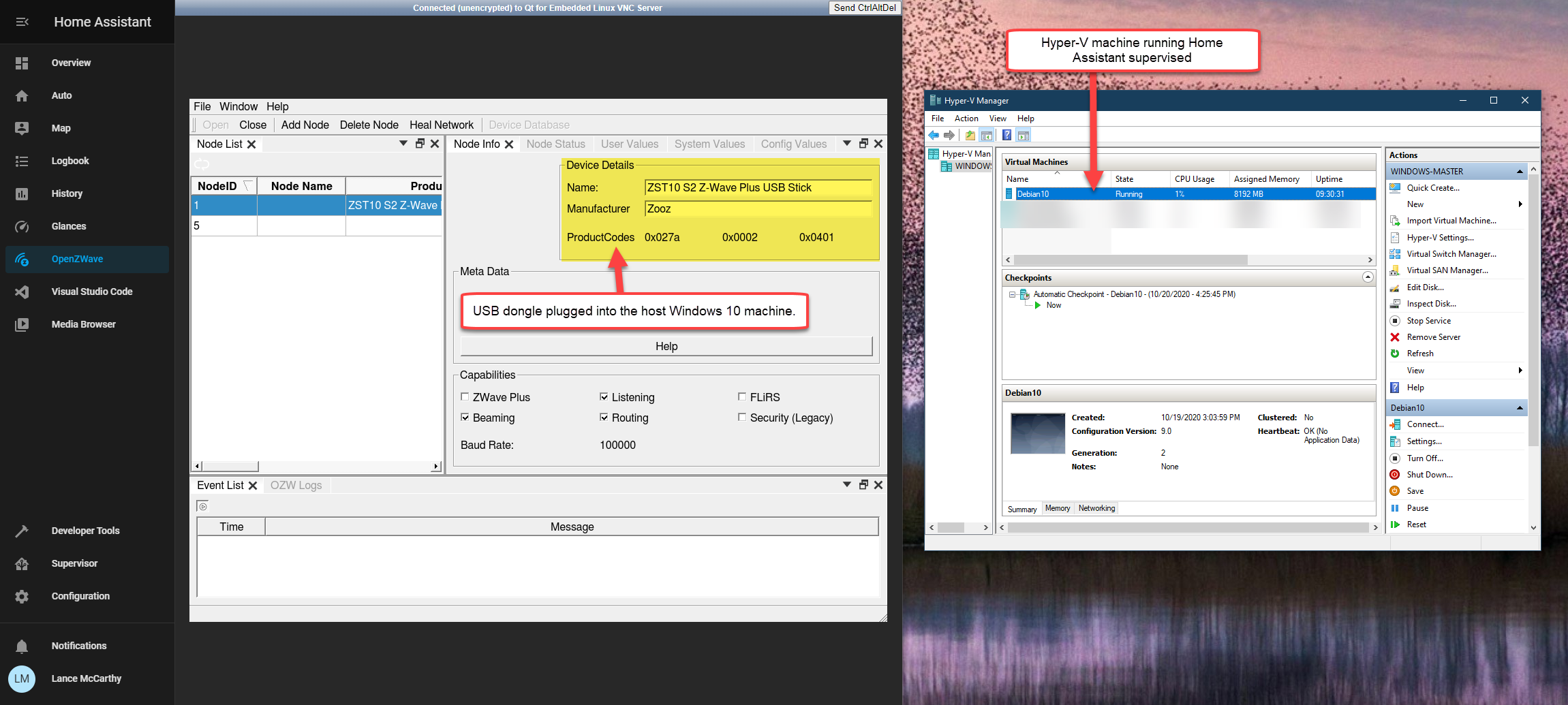Collapse the Automatic Checkpoint tree node
Image resolution: width=1568 pixels, height=705 pixels.
(x=1012, y=295)
